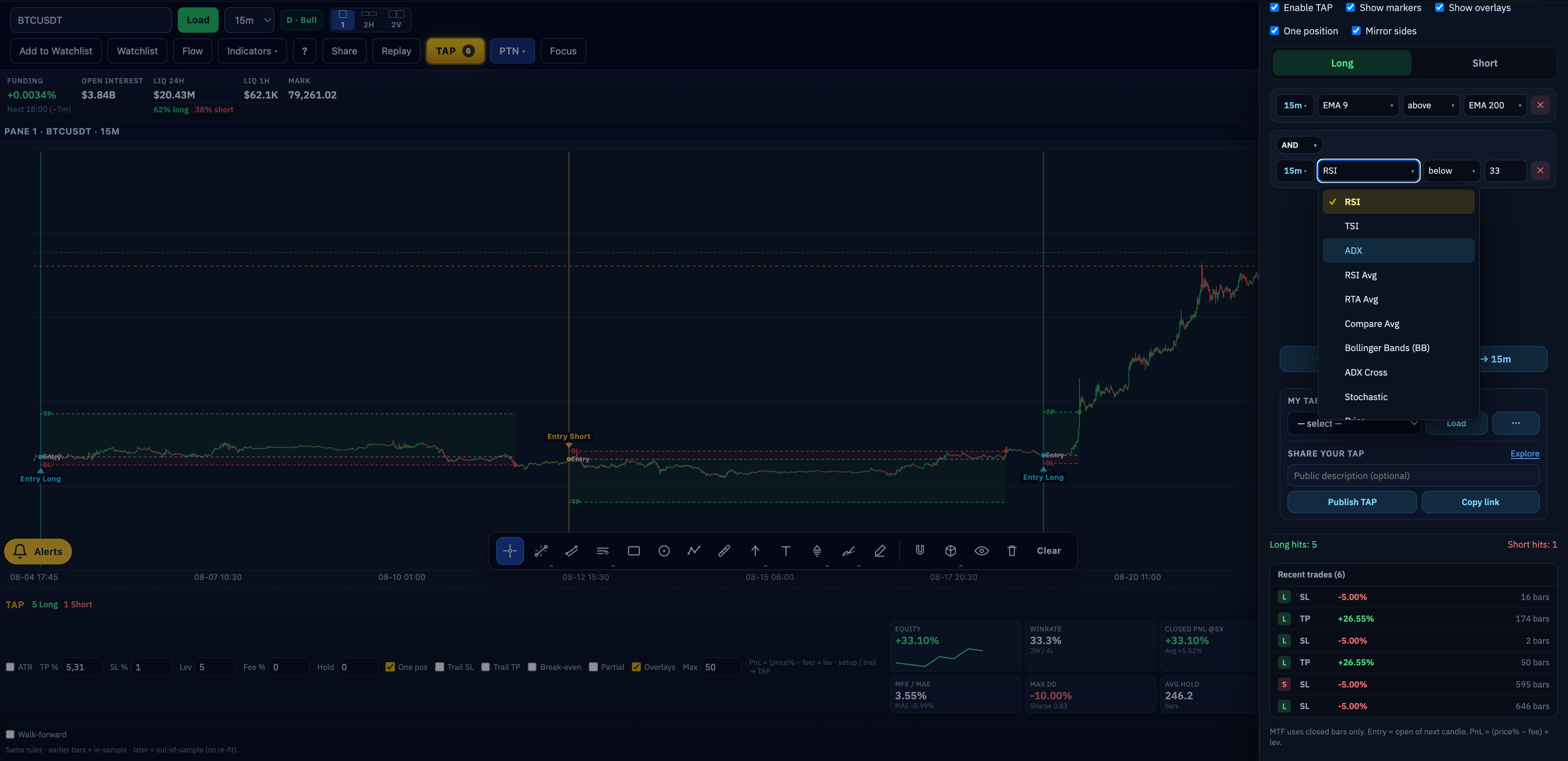
Task: Choose ADX Cross from the list
Action: pyautogui.click(x=1398, y=373)
